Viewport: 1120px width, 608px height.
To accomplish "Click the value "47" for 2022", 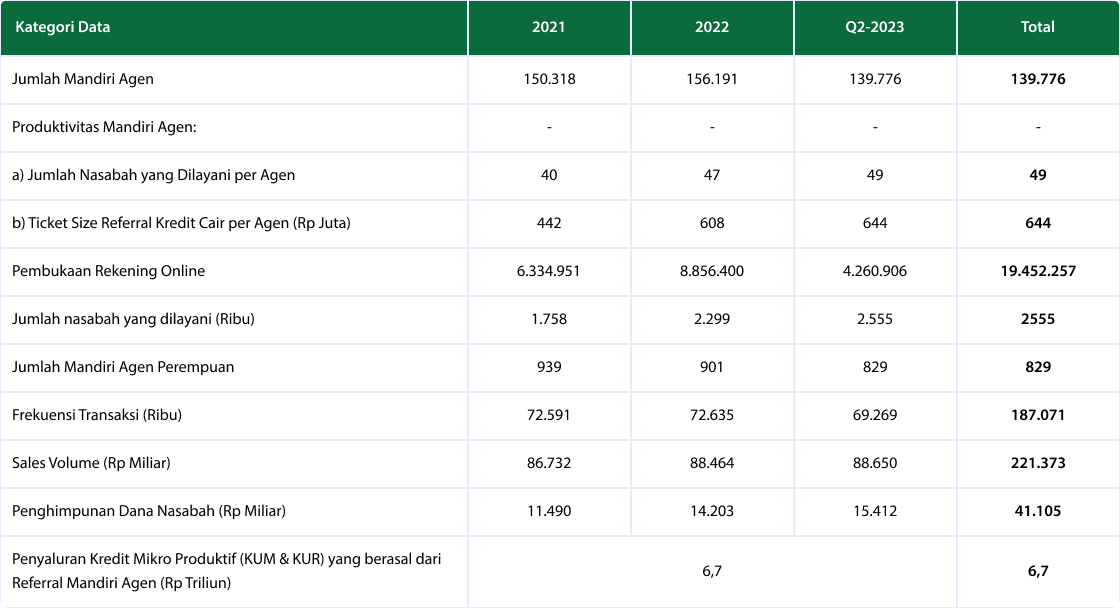I will coord(712,175).
